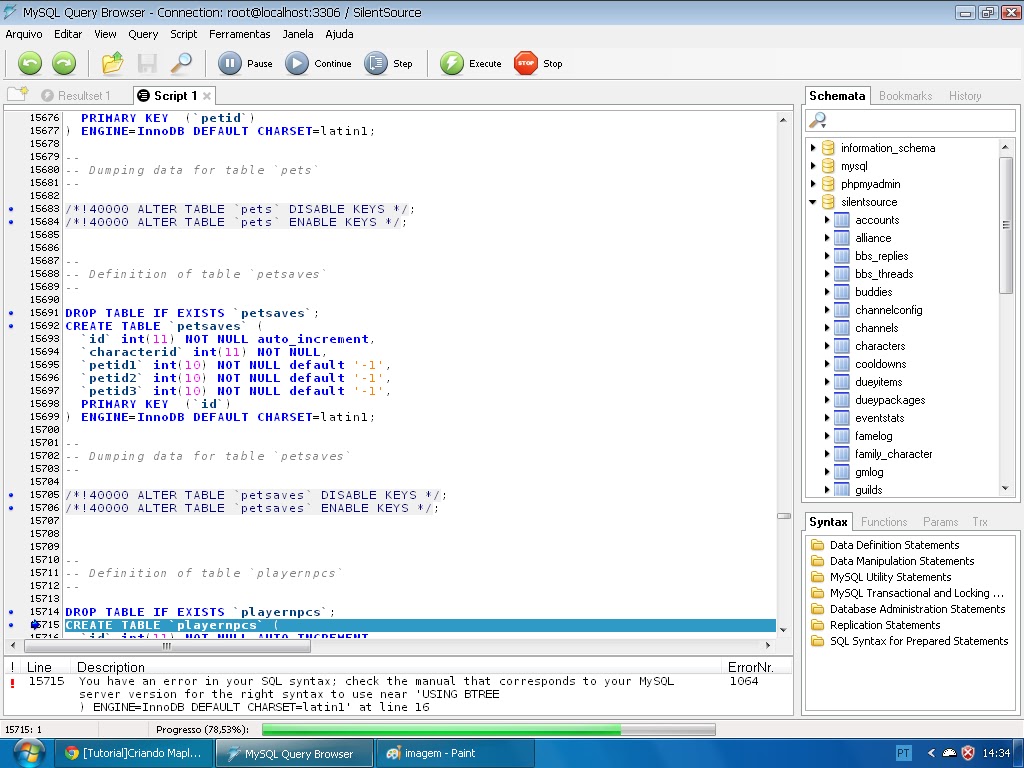Open Data Definition Statements syntax folder
This screenshot has height=768, width=1024.
click(894, 545)
